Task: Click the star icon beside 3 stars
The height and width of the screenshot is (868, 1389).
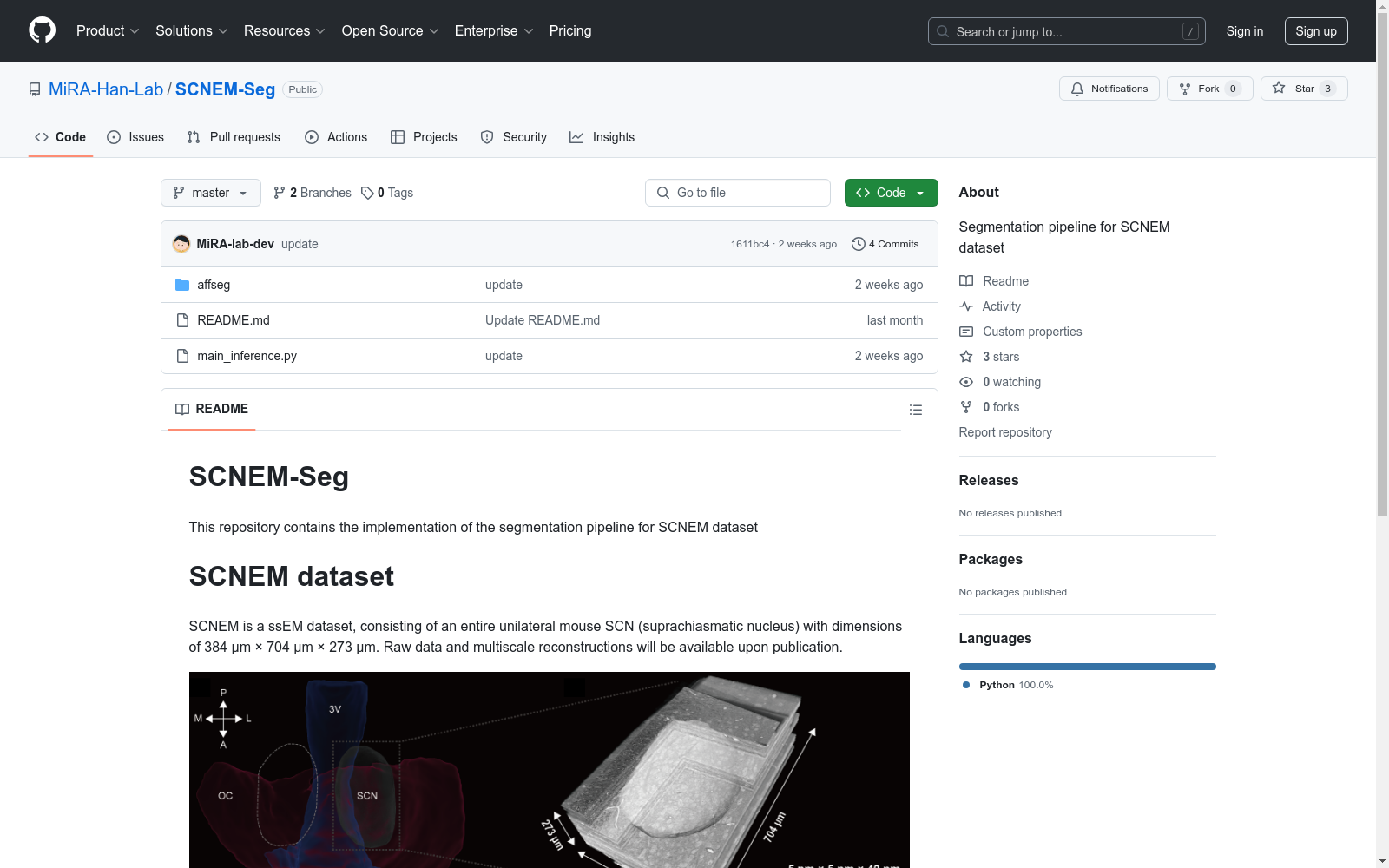Action: pos(966,357)
